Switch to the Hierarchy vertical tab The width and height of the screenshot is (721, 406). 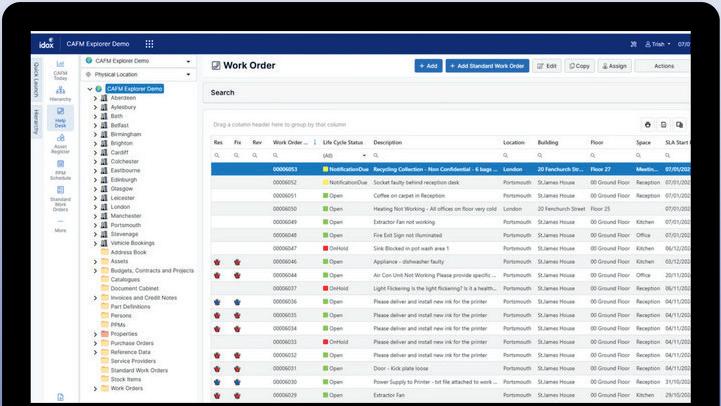point(36,121)
